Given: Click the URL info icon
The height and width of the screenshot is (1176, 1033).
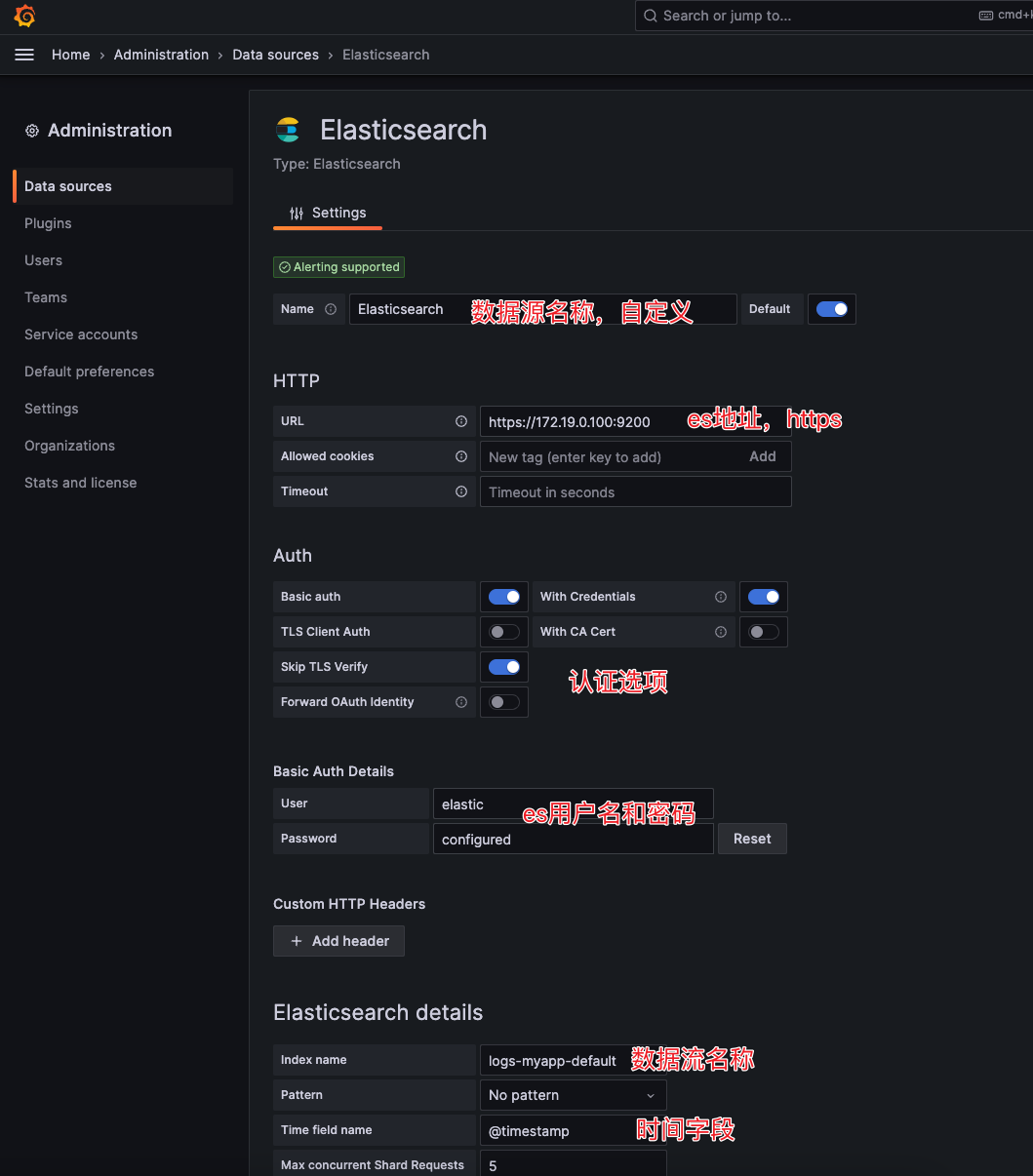Looking at the screenshot, I should click(x=461, y=421).
